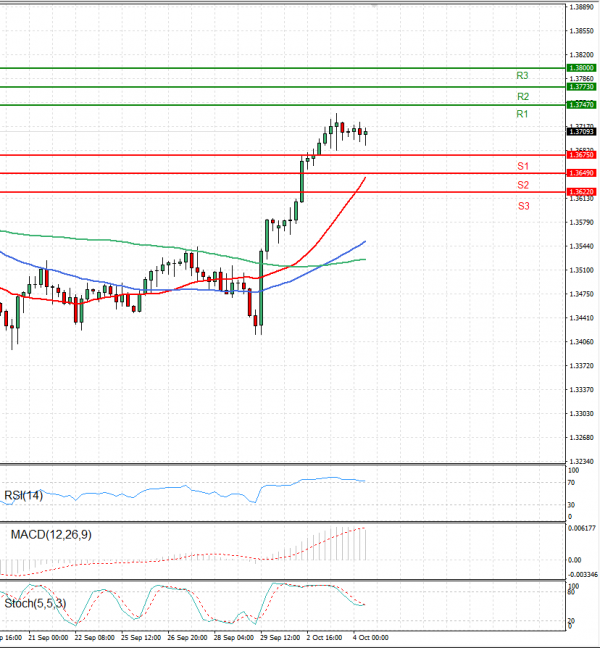600x648 pixels.
Task: Click the 28 Sep 04:00 time label
Action: click(x=233, y=638)
